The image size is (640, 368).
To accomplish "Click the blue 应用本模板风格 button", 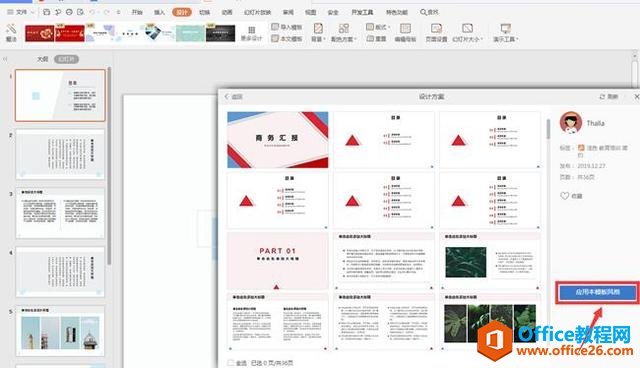I will pyautogui.click(x=598, y=292).
